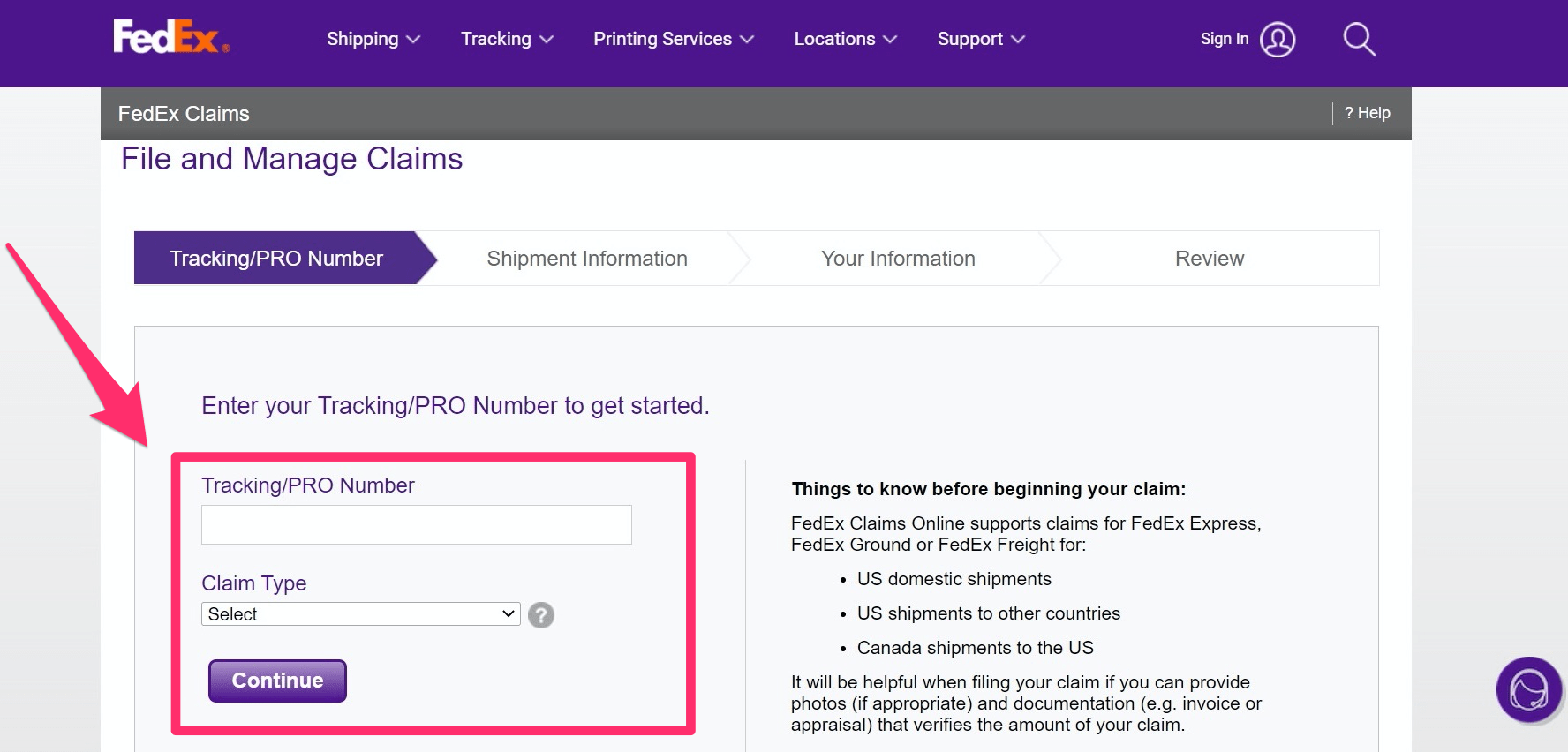The width and height of the screenshot is (1568, 752).
Task: Click the FedEx logo
Action: [171, 37]
